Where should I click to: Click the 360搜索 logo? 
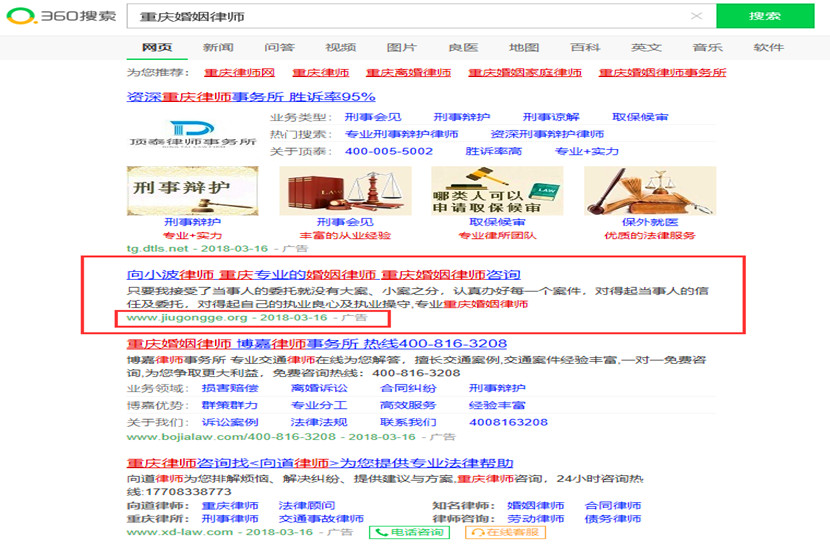61,16
